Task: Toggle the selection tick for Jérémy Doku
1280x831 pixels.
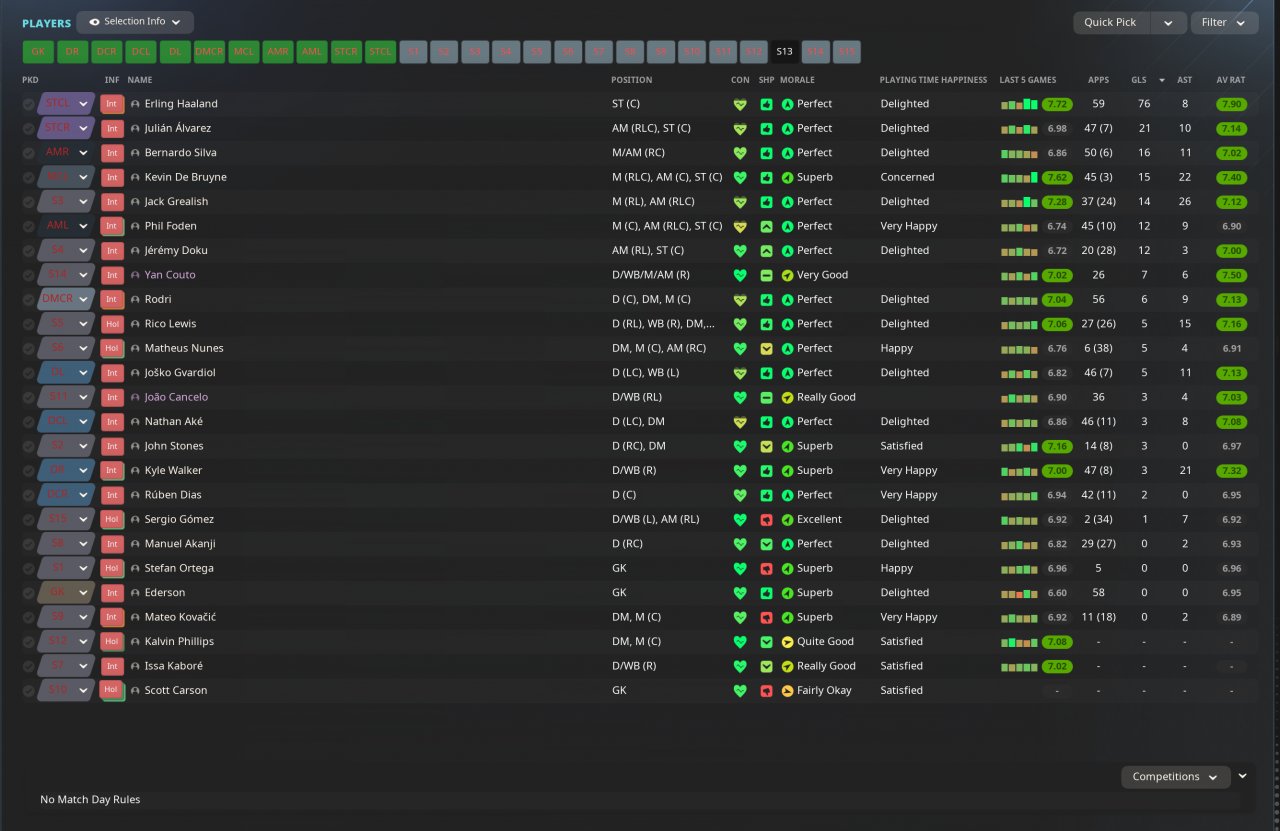Action: pos(29,250)
